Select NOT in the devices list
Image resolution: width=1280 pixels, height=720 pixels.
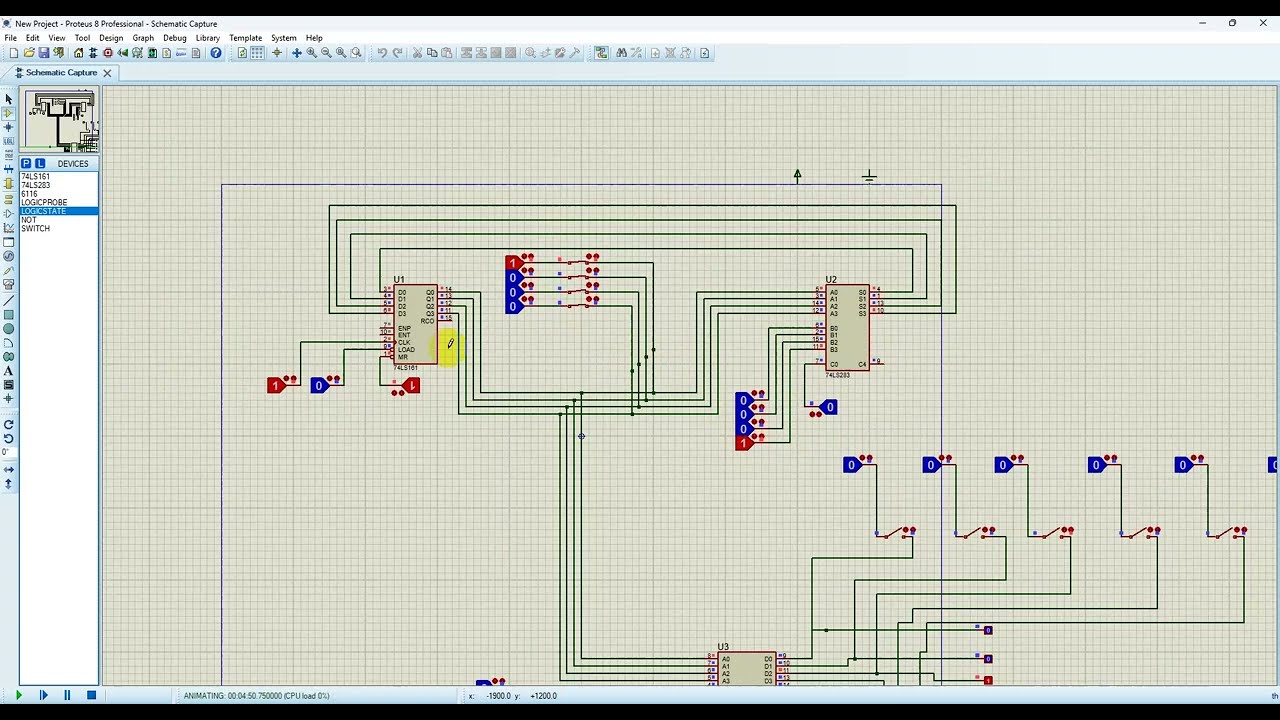[x=59, y=220]
